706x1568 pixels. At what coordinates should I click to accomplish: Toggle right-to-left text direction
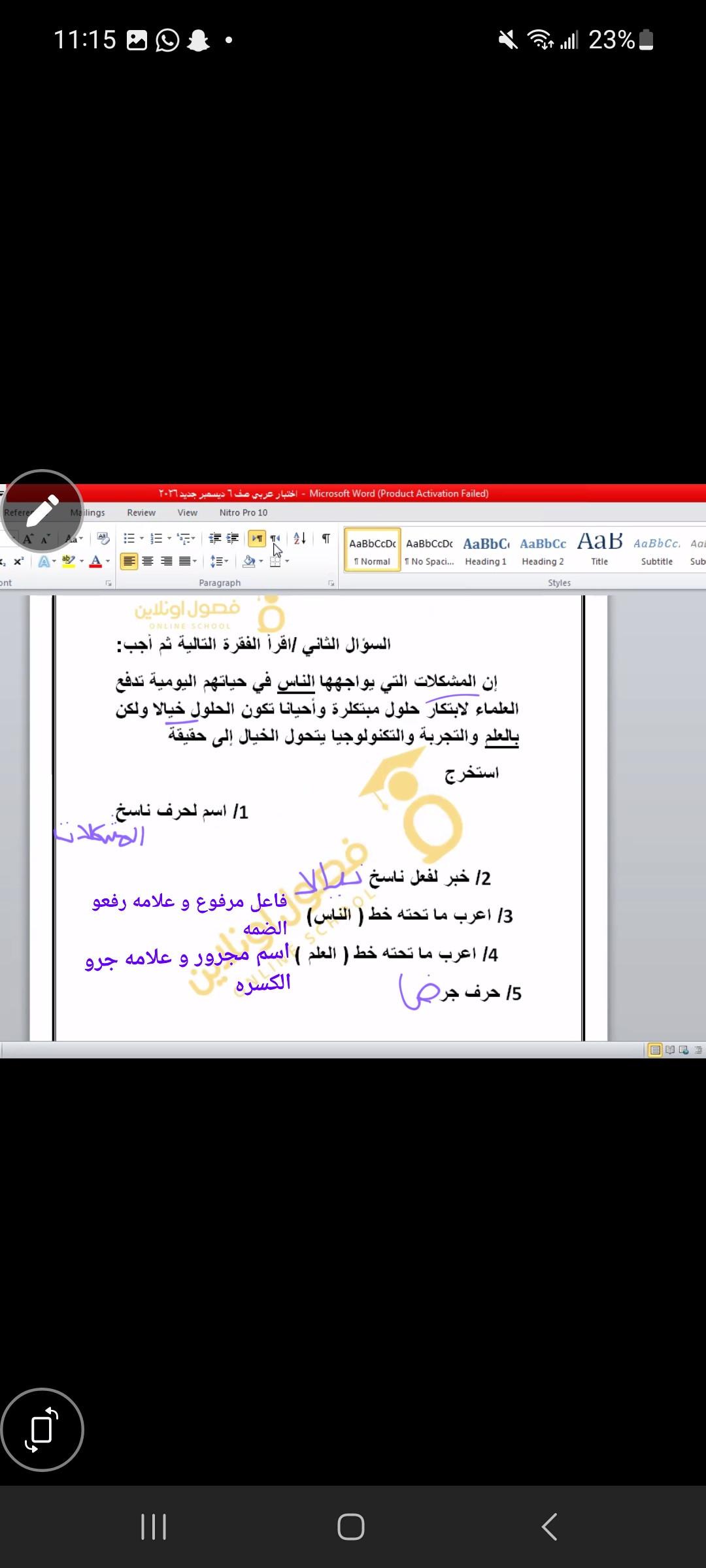click(275, 539)
